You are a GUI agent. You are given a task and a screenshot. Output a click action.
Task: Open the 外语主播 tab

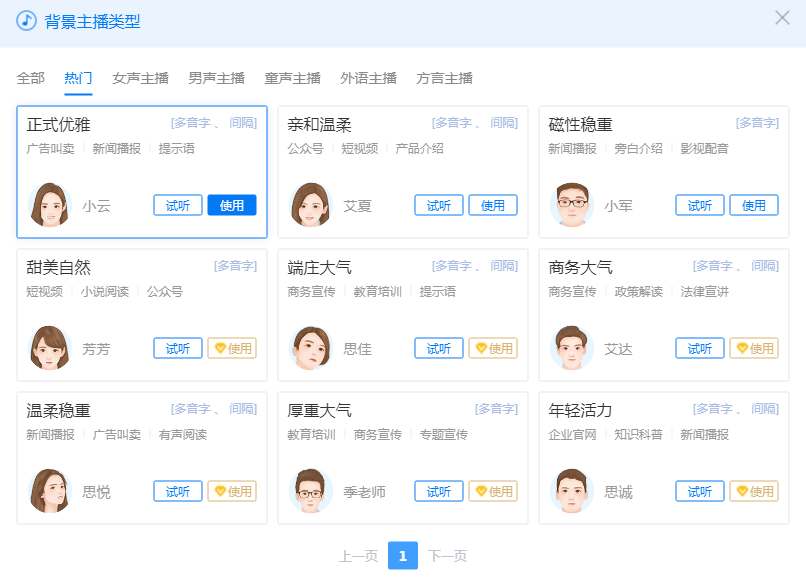pos(369,78)
